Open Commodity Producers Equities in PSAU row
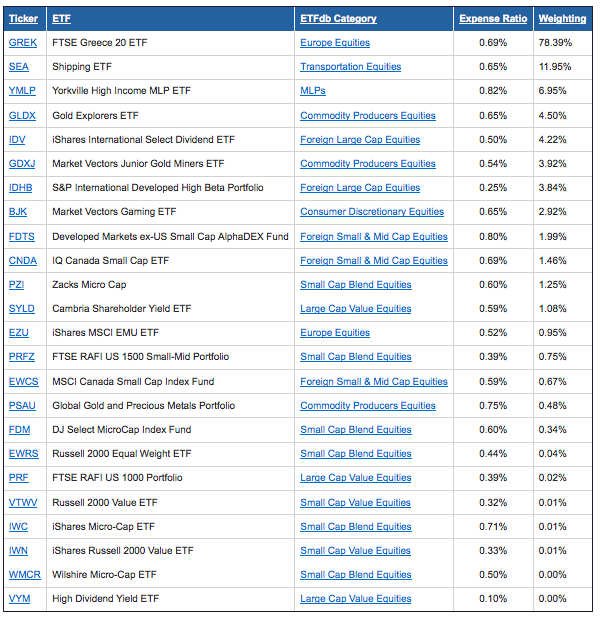The height and width of the screenshot is (619, 602). tap(368, 406)
